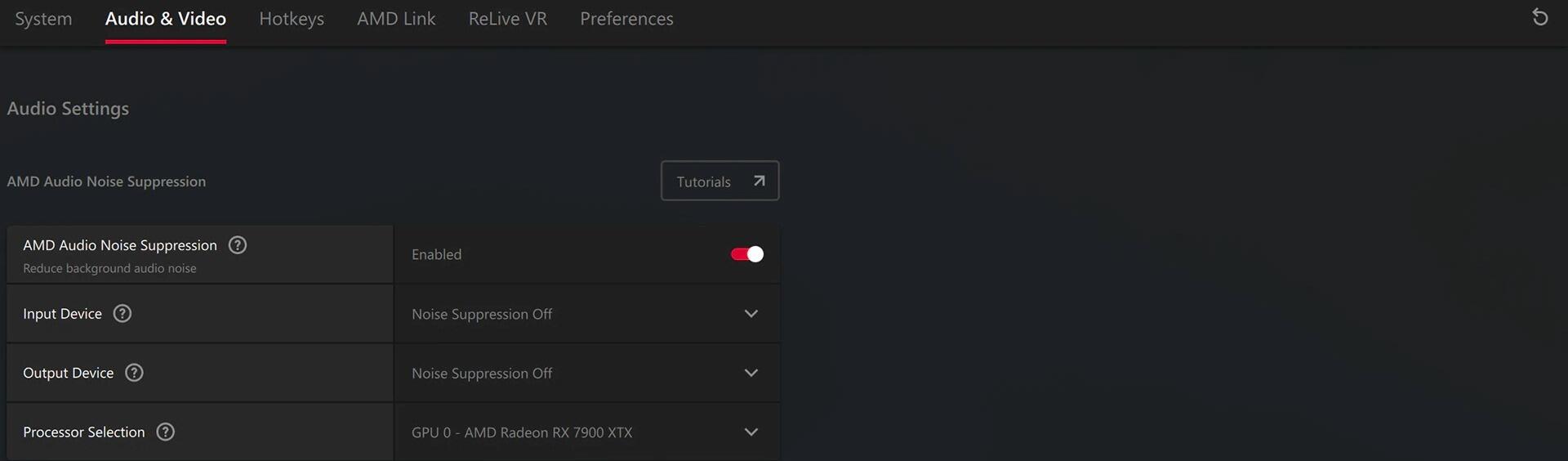This screenshot has height=461, width=1568.
Task: Click the Reduce background audio noise description
Action: (109, 268)
